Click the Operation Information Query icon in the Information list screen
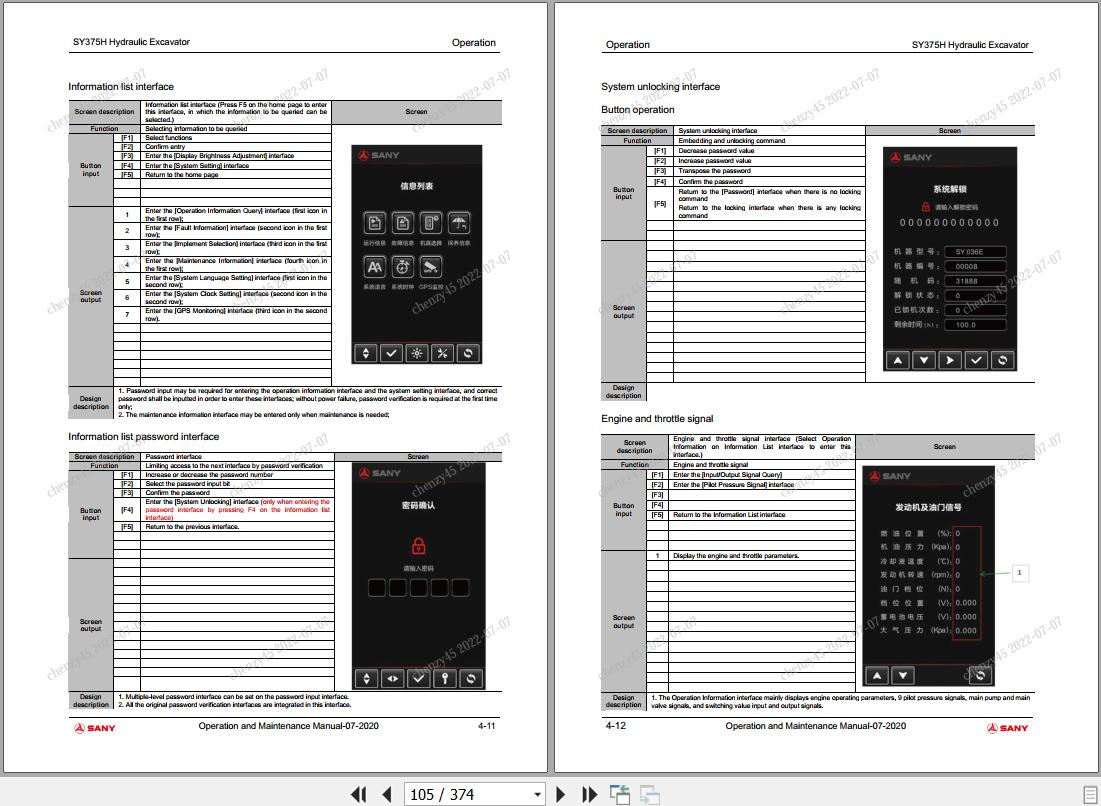 (375, 223)
